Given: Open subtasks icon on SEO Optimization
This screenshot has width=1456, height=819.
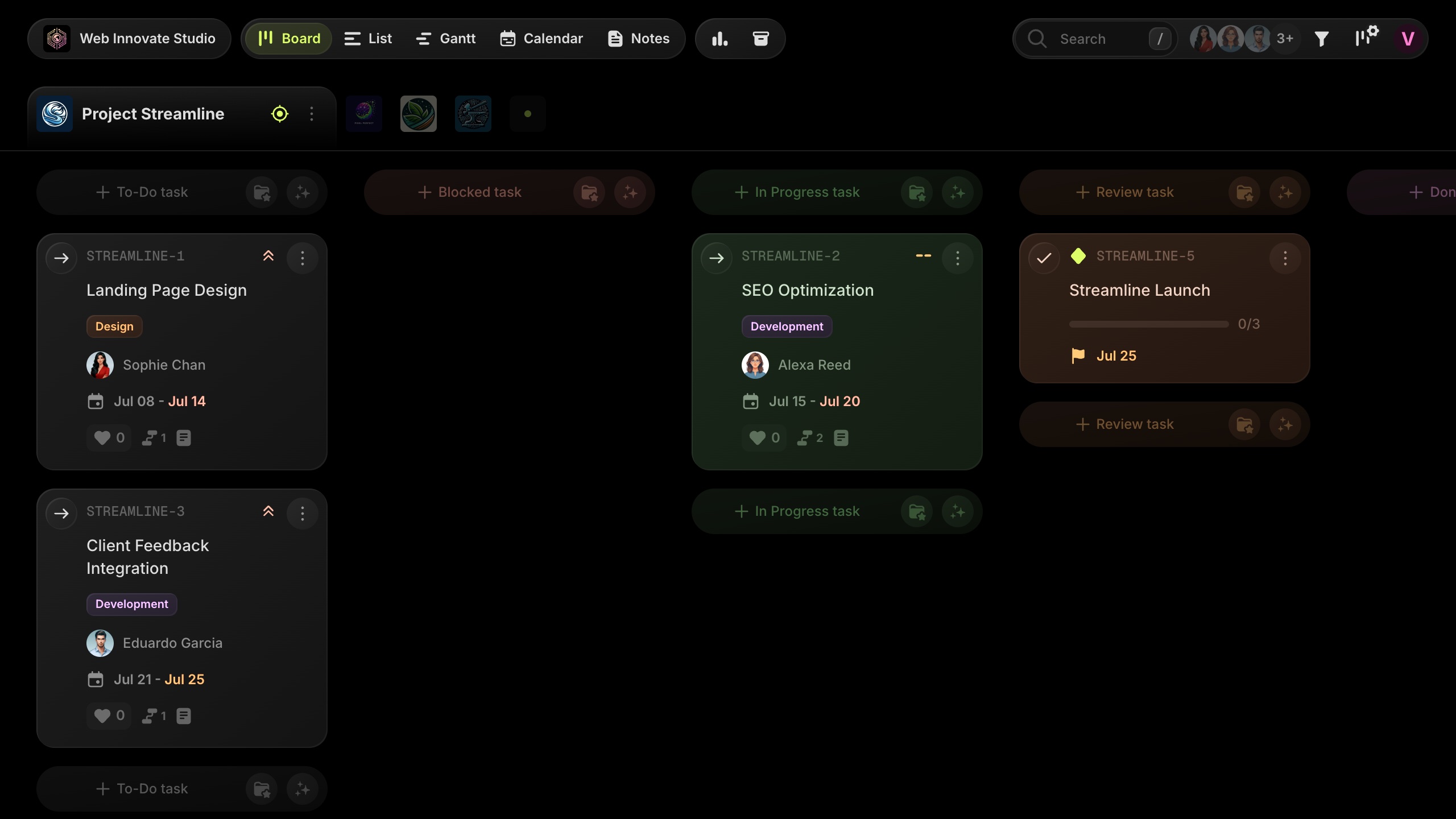Looking at the screenshot, I should click(x=810, y=438).
